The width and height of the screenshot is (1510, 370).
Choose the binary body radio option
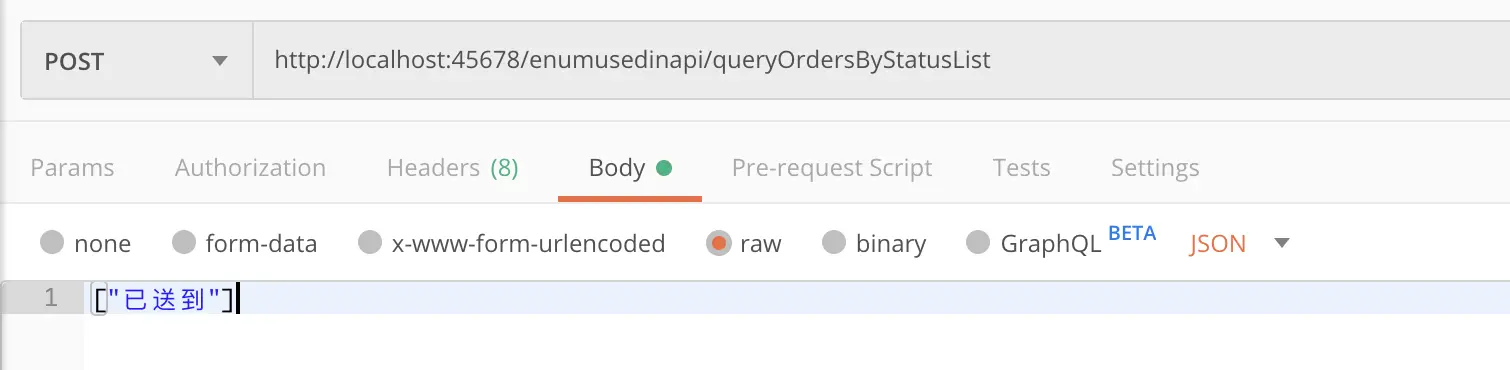click(835, 243)
